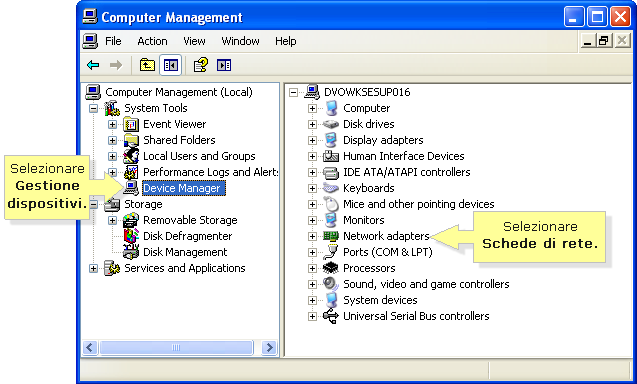
Task: Expand the Event Viewer tree node
Action: [x=112, y=124]
